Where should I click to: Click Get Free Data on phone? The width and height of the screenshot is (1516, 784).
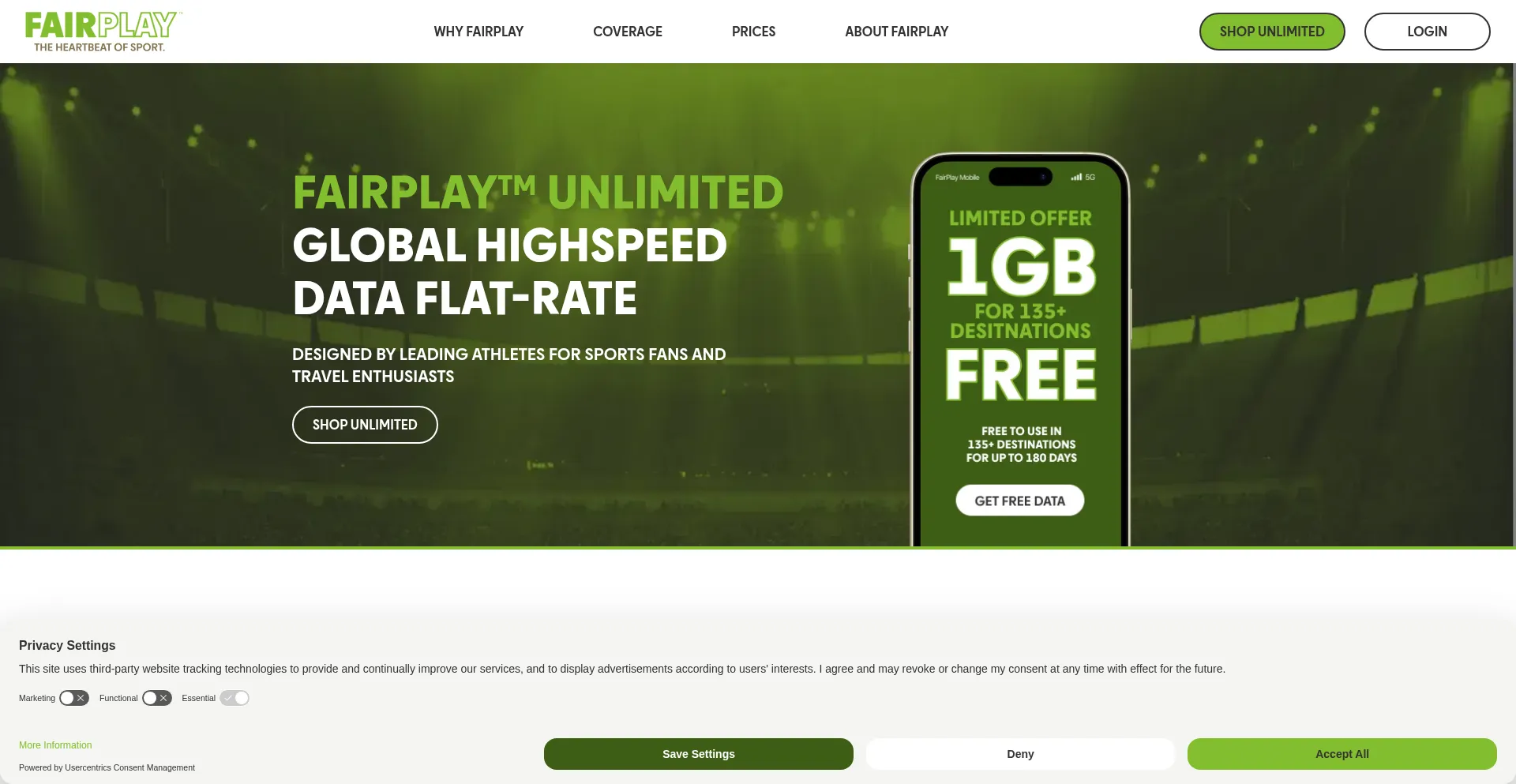point(1019,501)
